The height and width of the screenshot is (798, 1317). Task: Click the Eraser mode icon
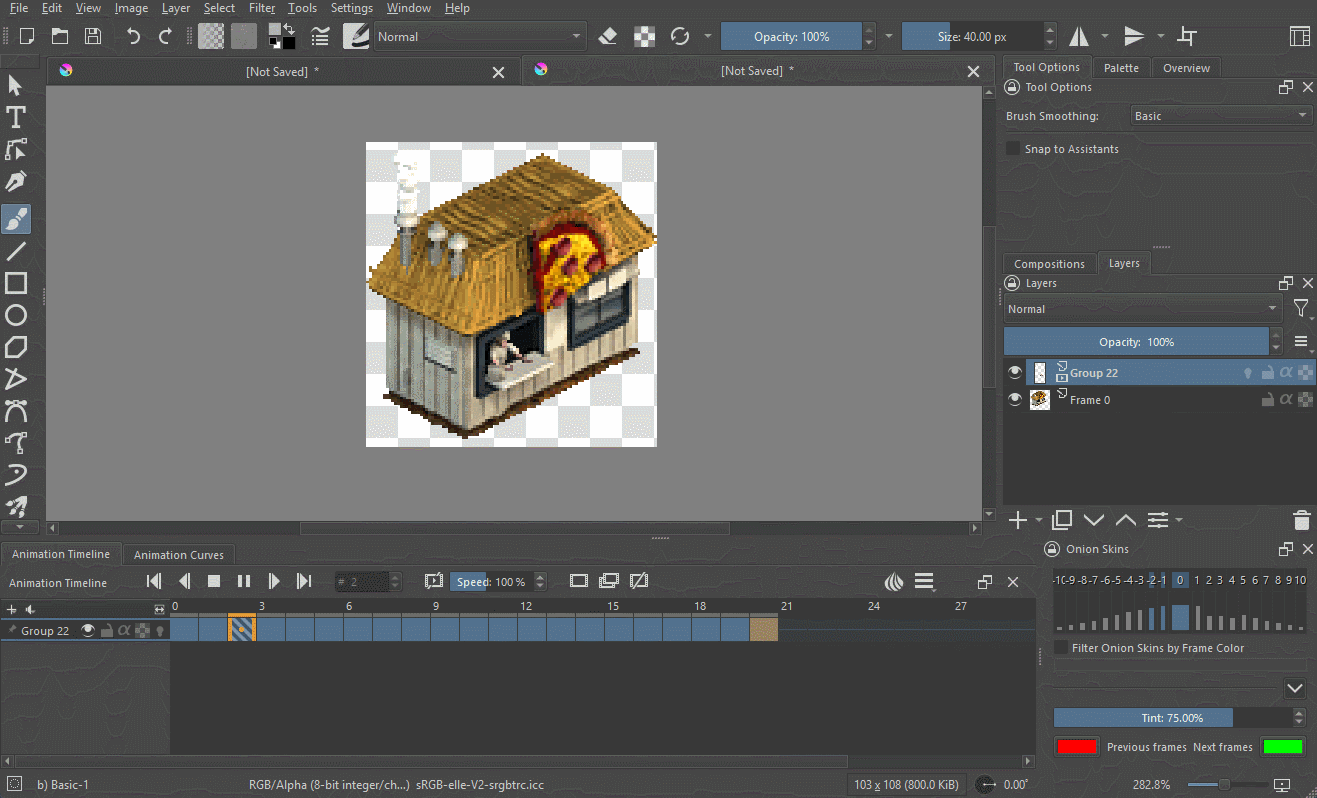click(x=607, y=37)
